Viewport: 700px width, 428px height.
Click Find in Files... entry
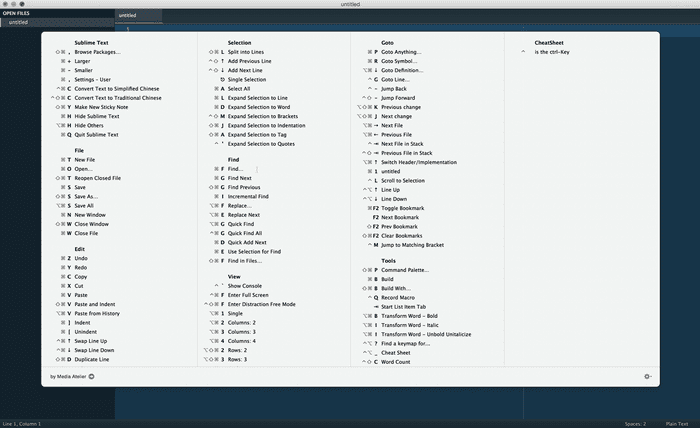(245, 261)
